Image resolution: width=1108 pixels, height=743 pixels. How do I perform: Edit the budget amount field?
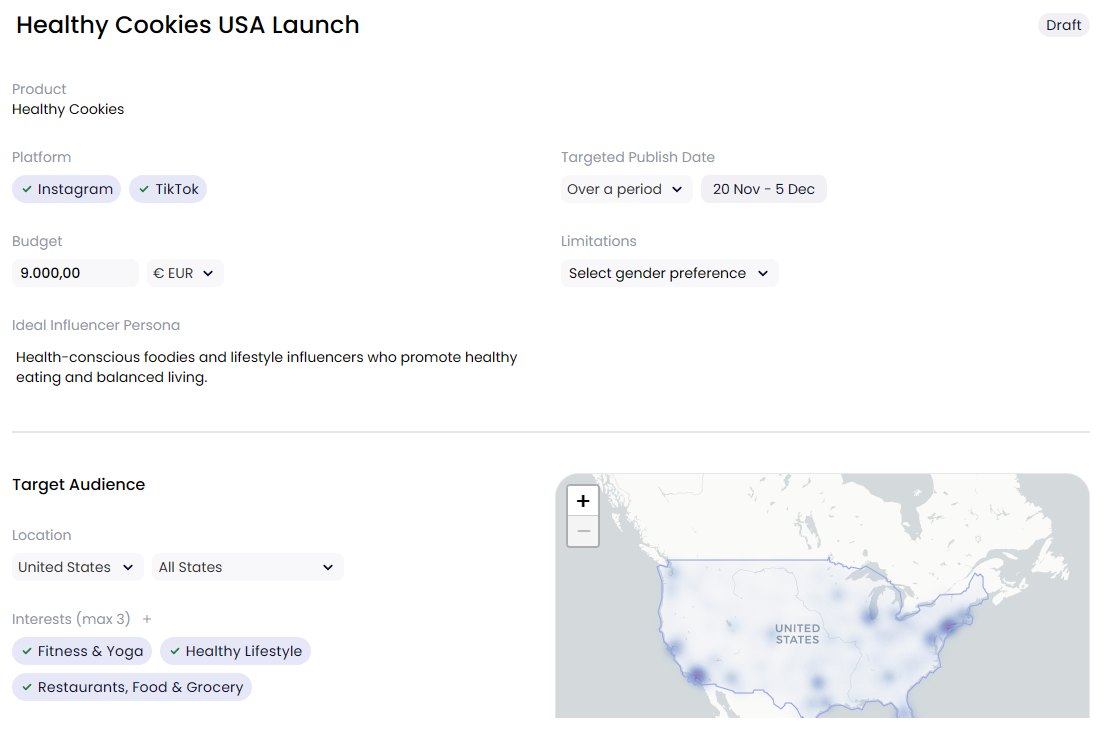pyautogui.click(x=75, y=273)
